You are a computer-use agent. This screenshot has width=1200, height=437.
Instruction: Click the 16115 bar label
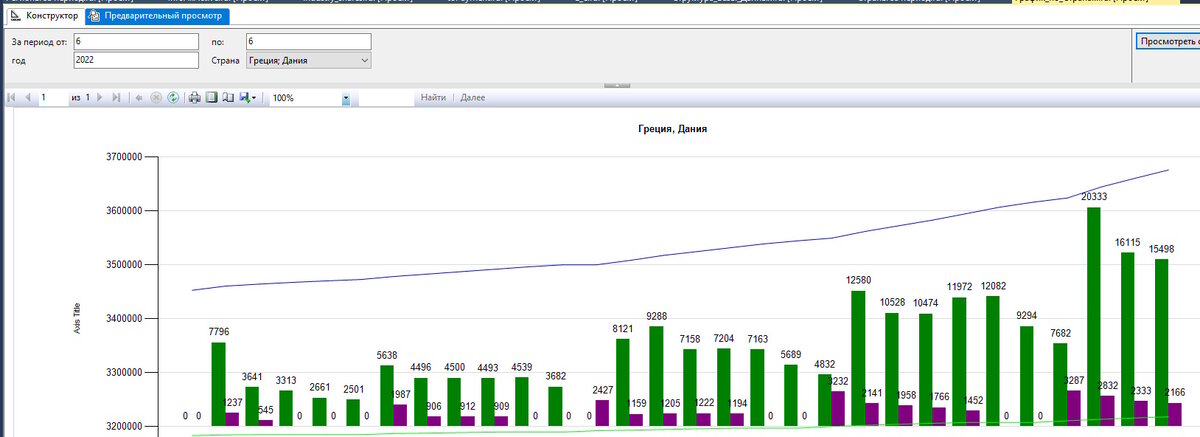(1129, 242)
